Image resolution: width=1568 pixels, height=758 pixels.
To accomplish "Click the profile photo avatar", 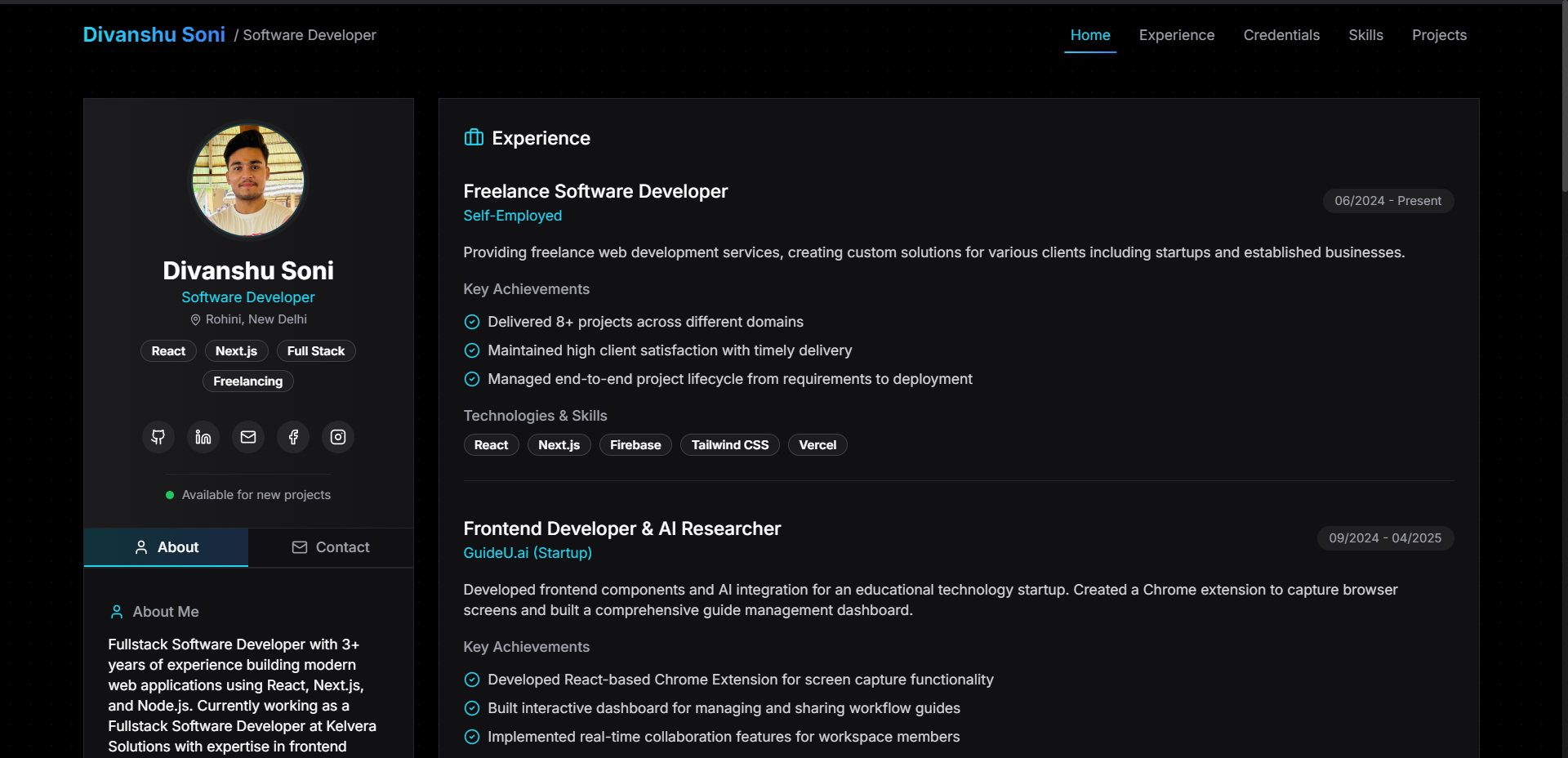I will coord(248,181).
